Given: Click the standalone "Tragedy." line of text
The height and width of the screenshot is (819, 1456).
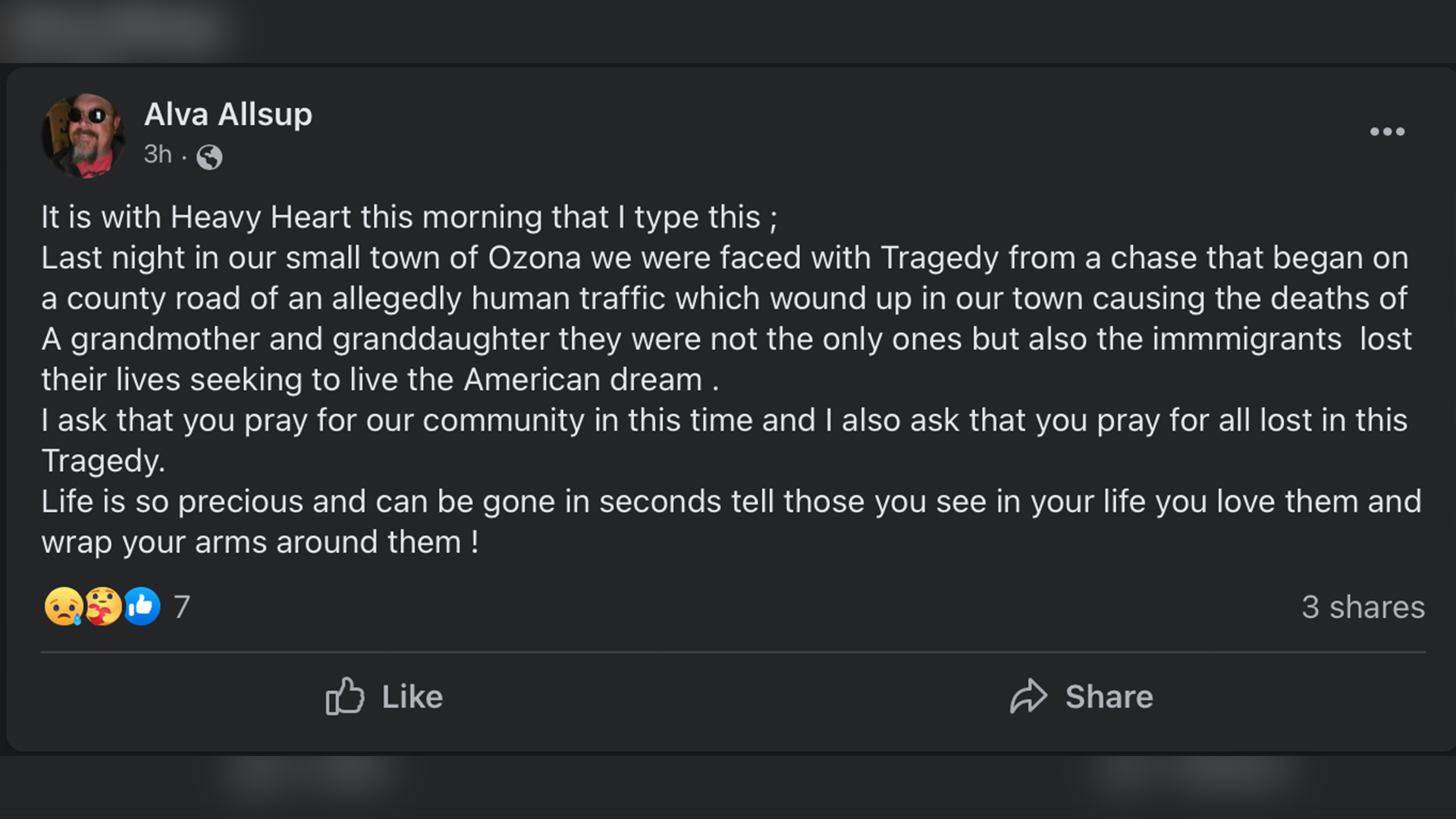Looking at the screenshot, I should tap(103, 461).
